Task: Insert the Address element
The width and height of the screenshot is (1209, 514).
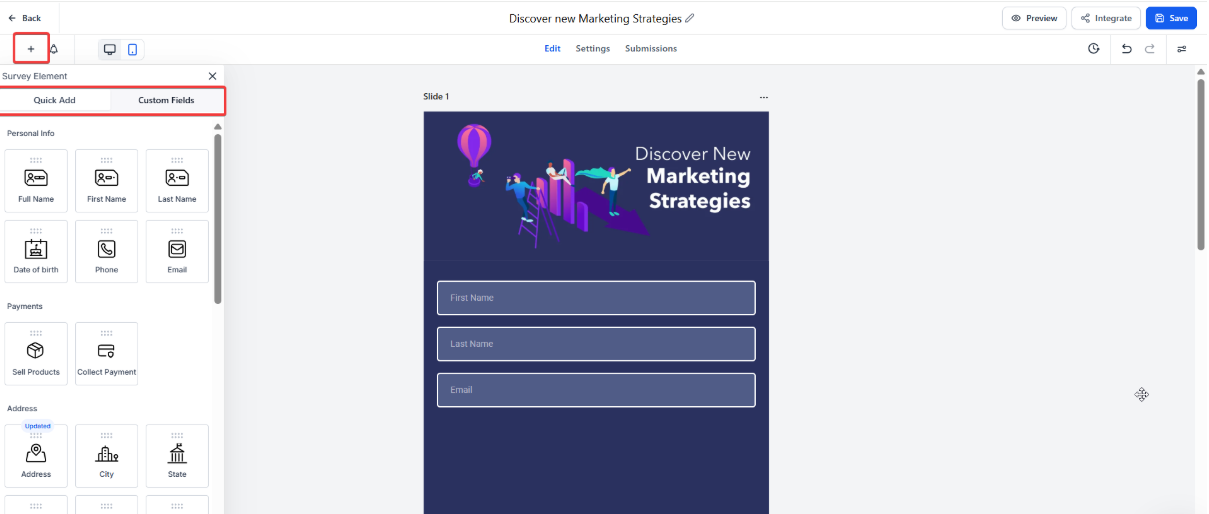Action: pos(36,457)
